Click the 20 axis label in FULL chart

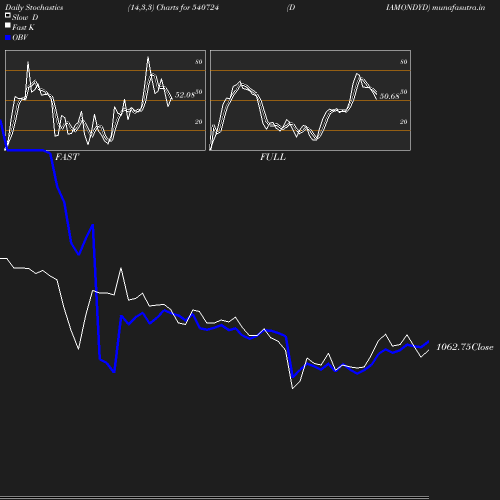(403, 122)
